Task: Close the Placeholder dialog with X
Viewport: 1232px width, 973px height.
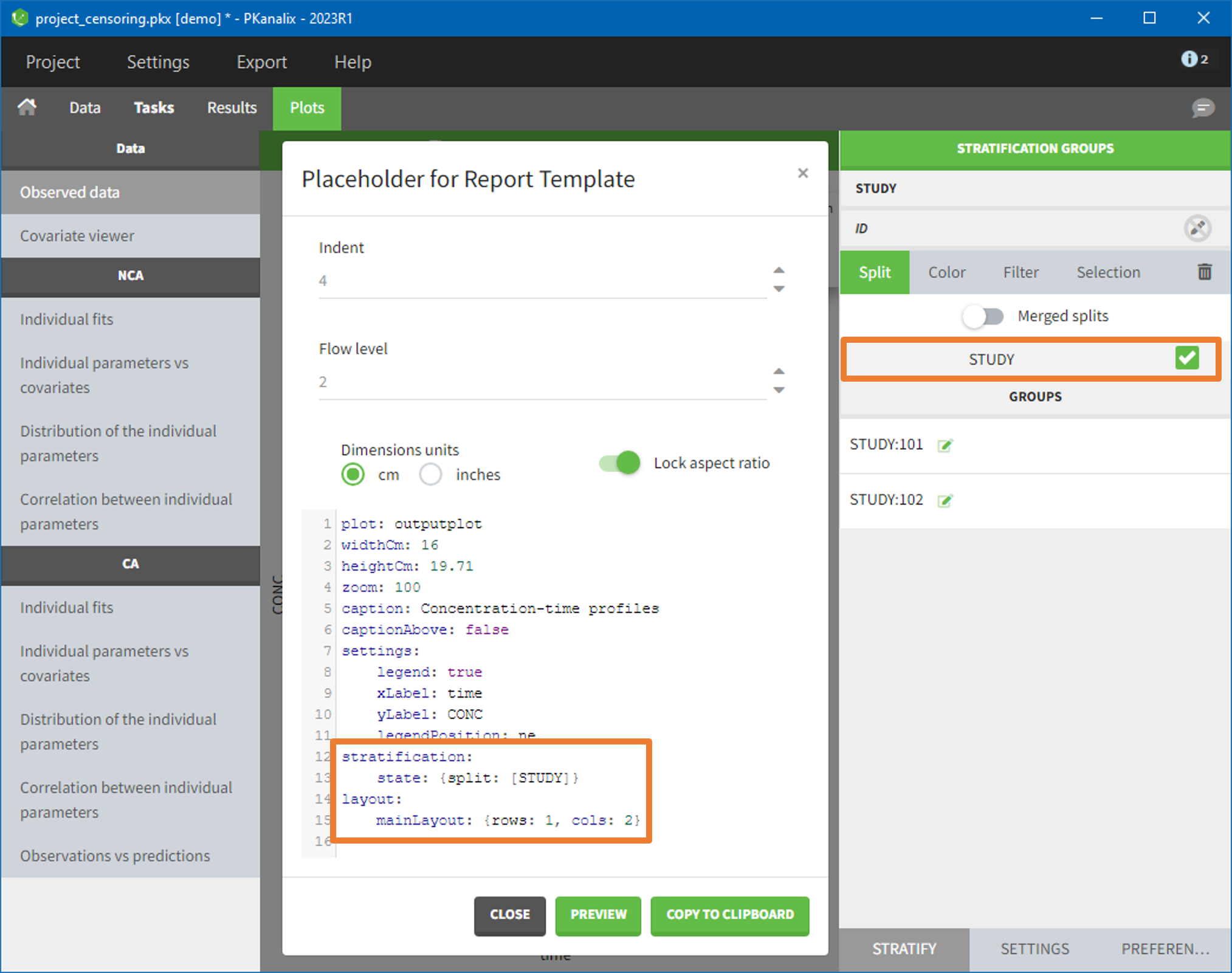Action: [802, 173]
